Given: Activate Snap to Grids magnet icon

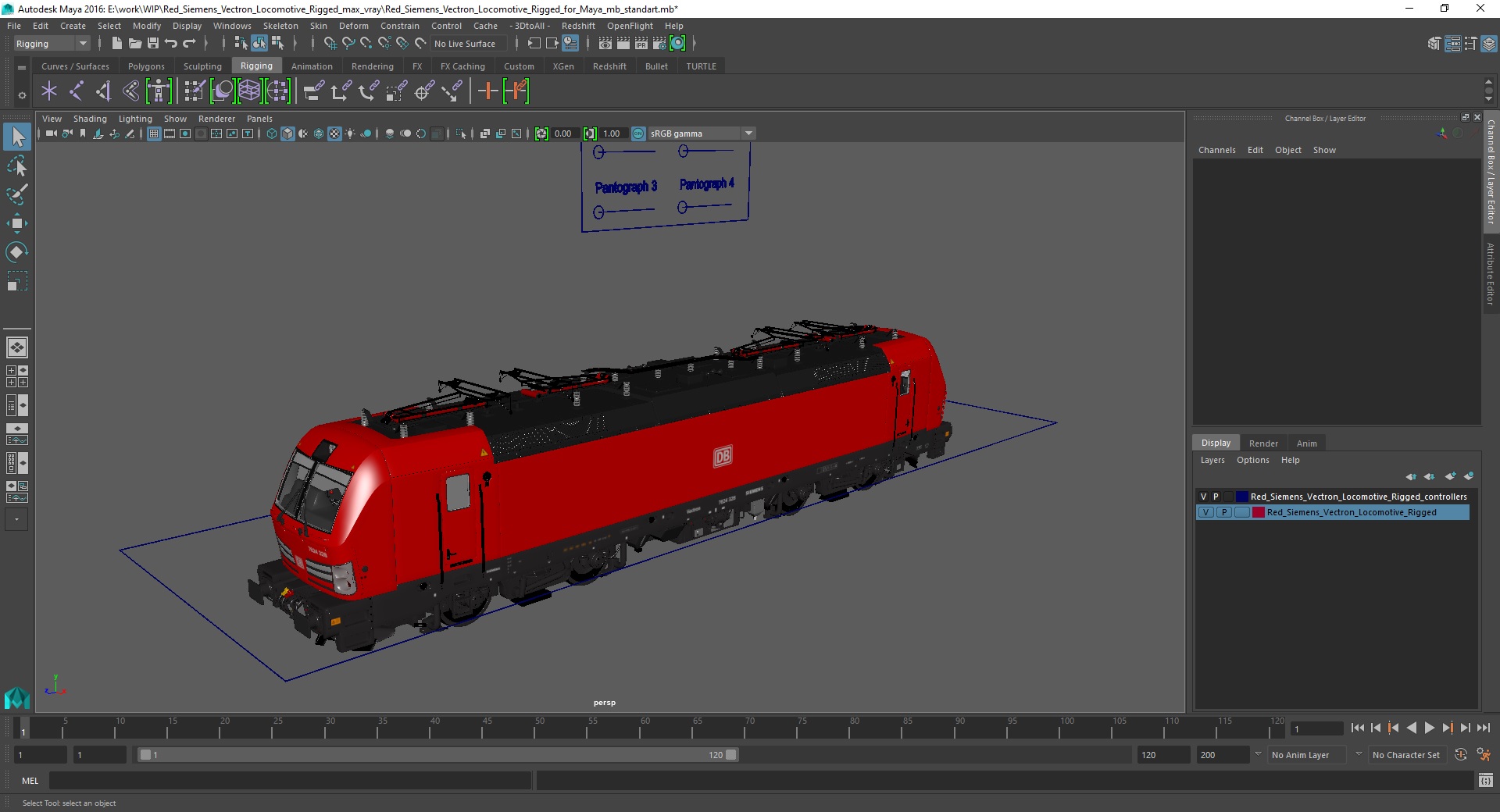Looking at the screenshot, I should click(330, 44).
